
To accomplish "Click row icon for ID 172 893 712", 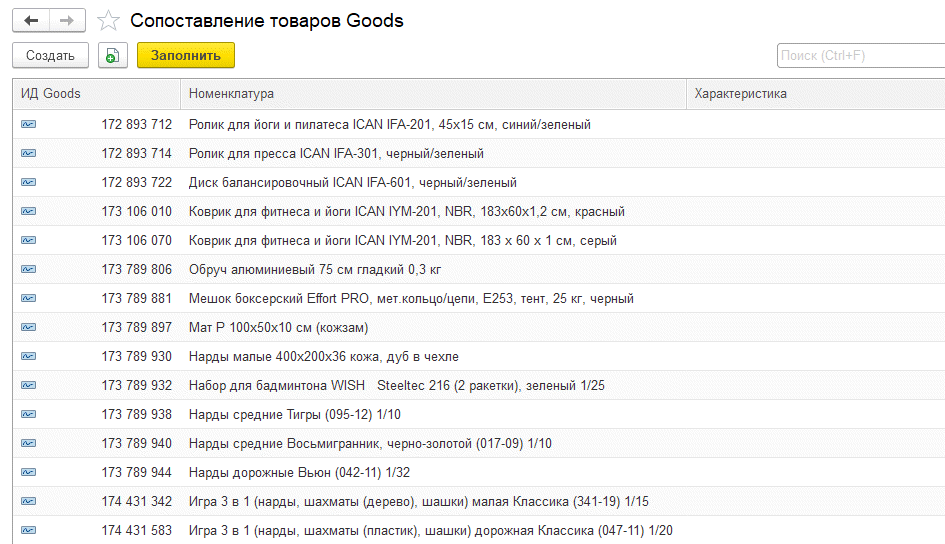I will coord(28,125).
